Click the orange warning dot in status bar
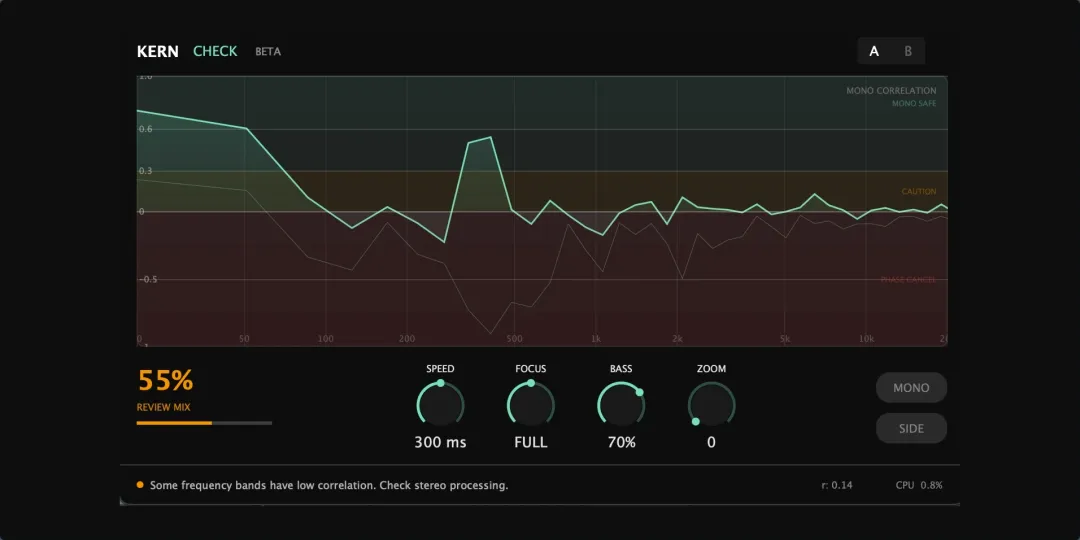Image resolution: width=1080 pixels, height=540 pixels. pos(140,485)
